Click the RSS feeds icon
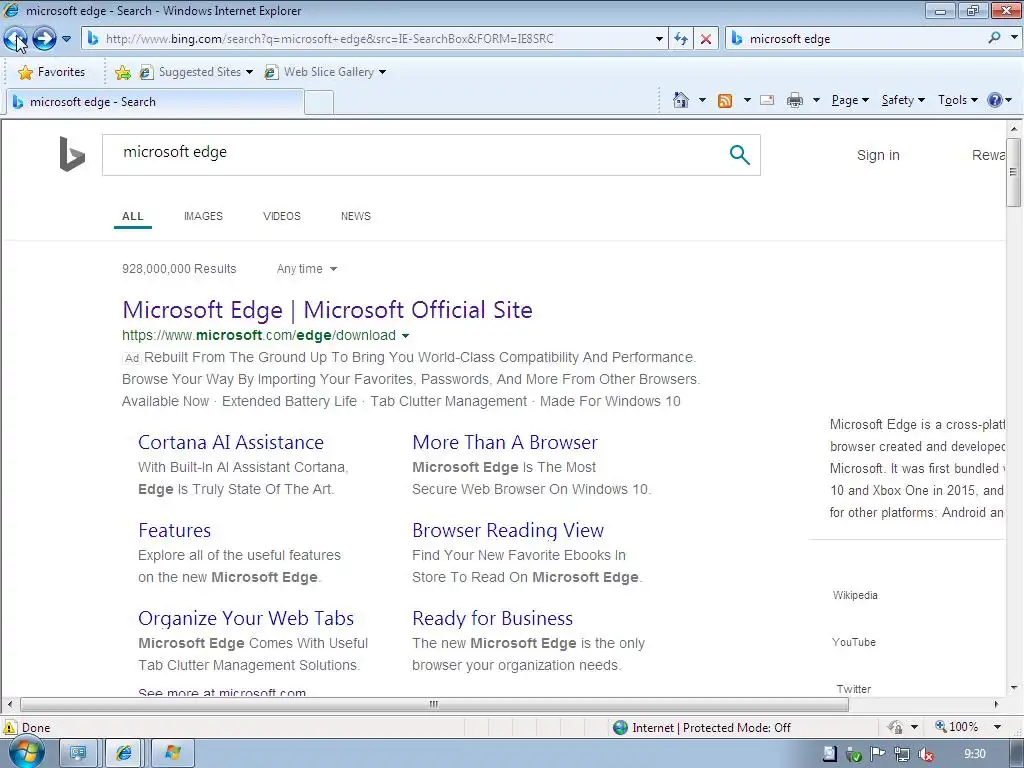This screenshot has height=768, width=1024. pos(725,100)
